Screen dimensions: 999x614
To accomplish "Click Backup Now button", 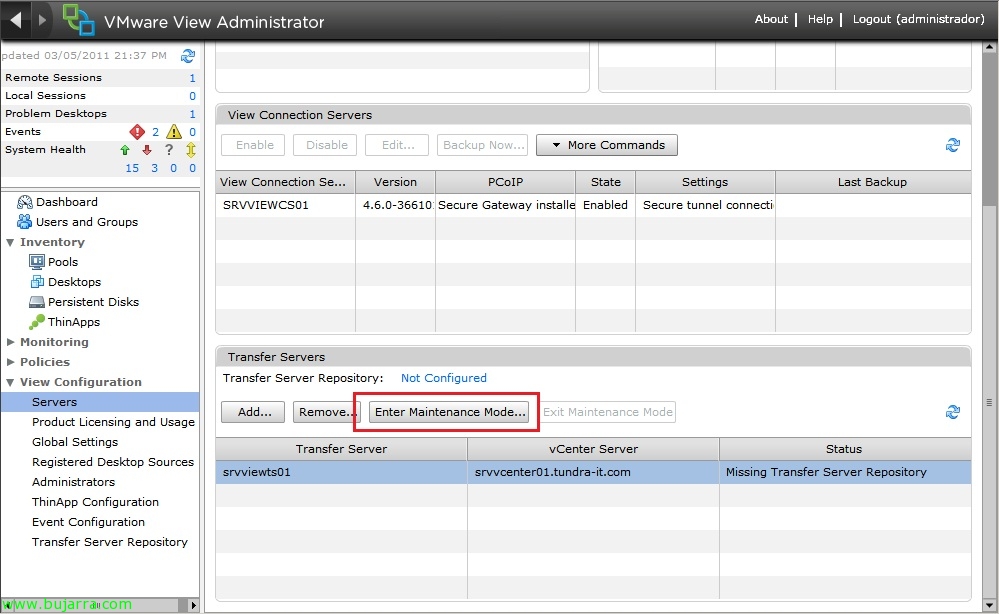I will 484,145.
